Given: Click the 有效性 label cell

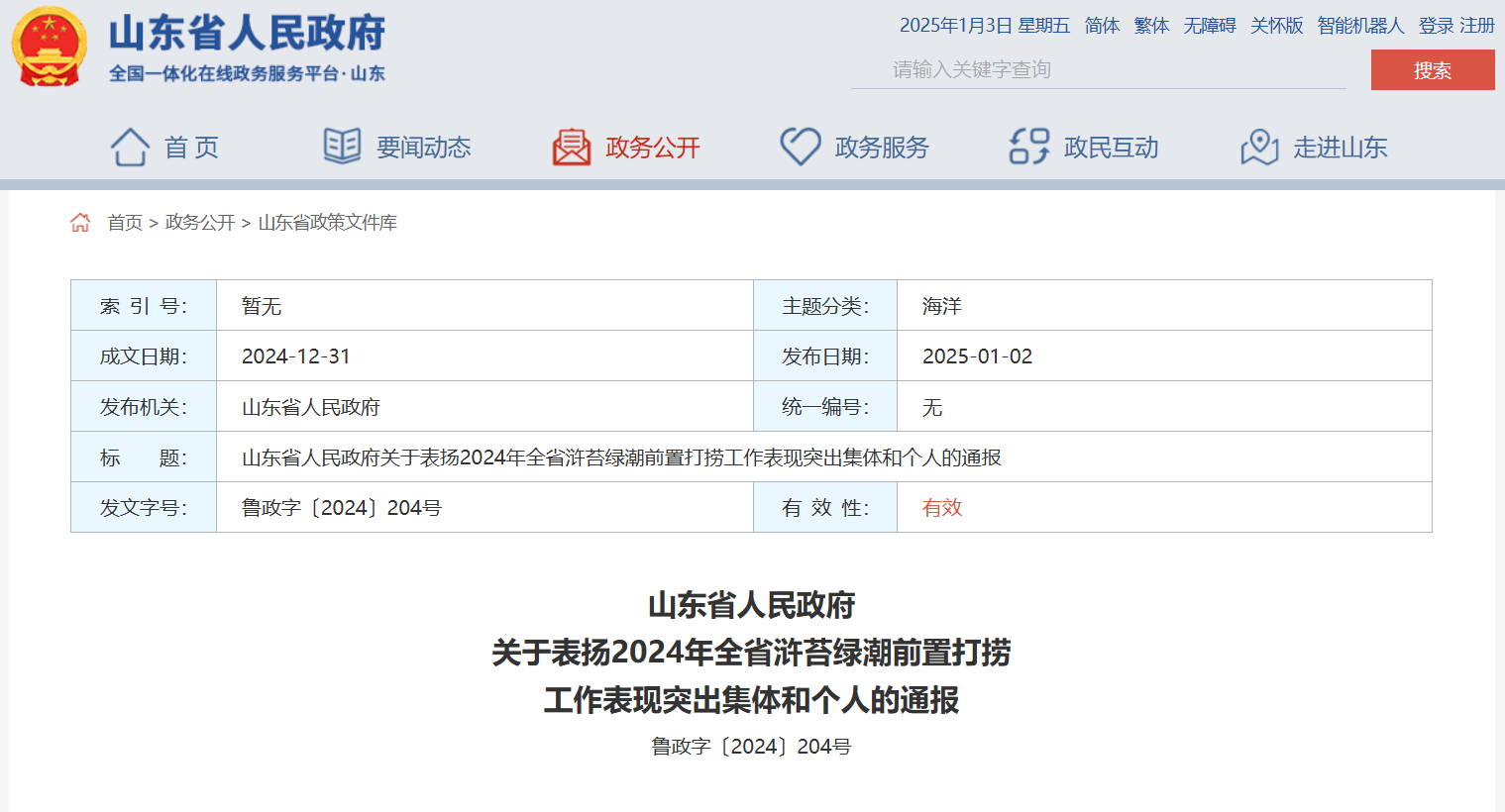Looking at the screenshot, I should (825, 508).
